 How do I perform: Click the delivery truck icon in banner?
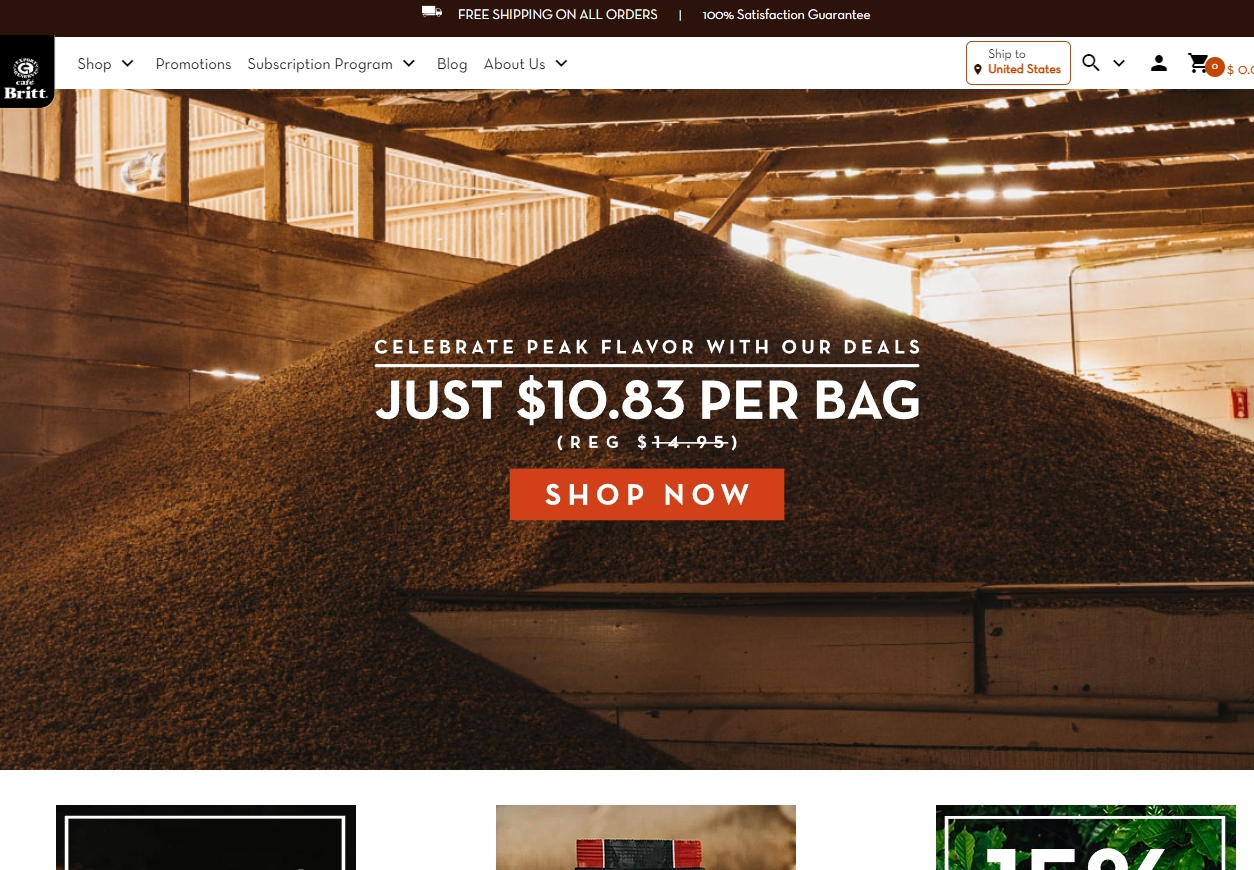[432, 13]
